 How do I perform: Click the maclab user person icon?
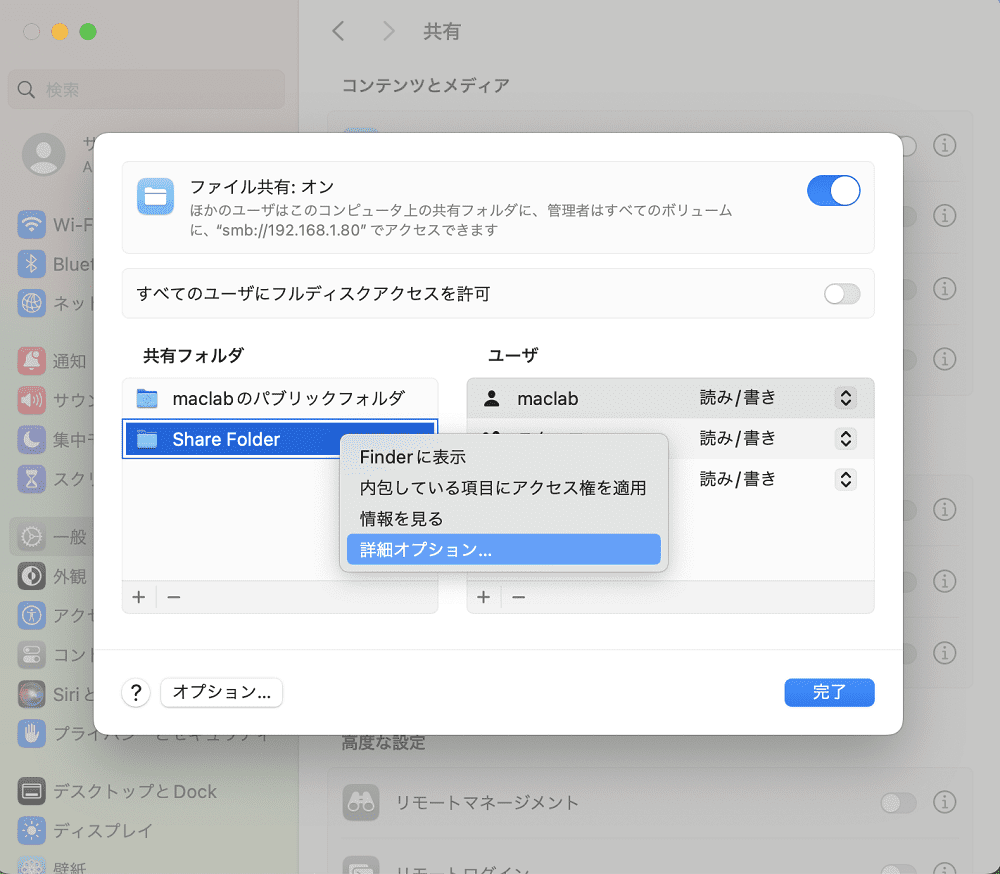pyautogui.click(x=492, y=399)
